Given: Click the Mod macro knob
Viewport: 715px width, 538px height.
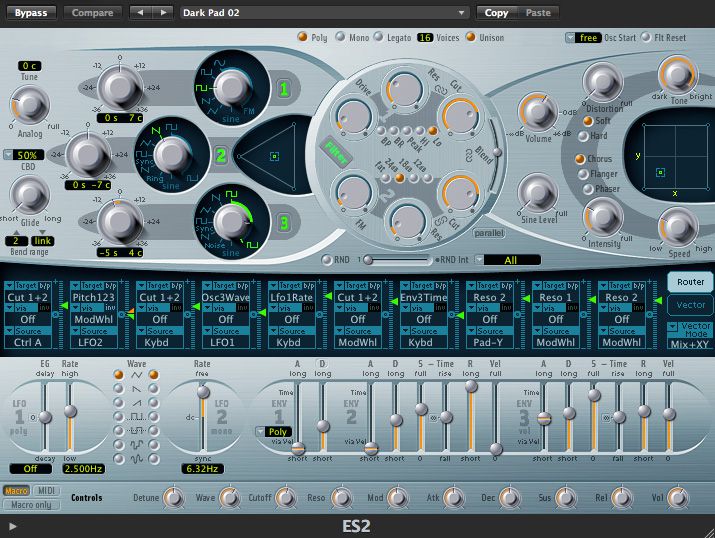Looking at the screenshot, I should click(x=398, y=497).
